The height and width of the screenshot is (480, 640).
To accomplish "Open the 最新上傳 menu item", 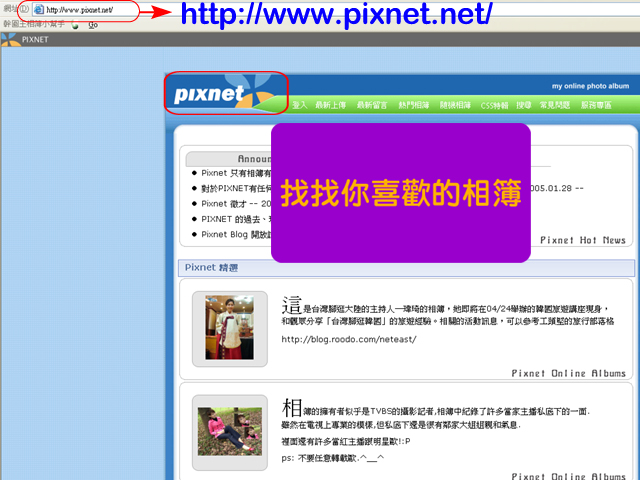I will click(x=331, y=105).
